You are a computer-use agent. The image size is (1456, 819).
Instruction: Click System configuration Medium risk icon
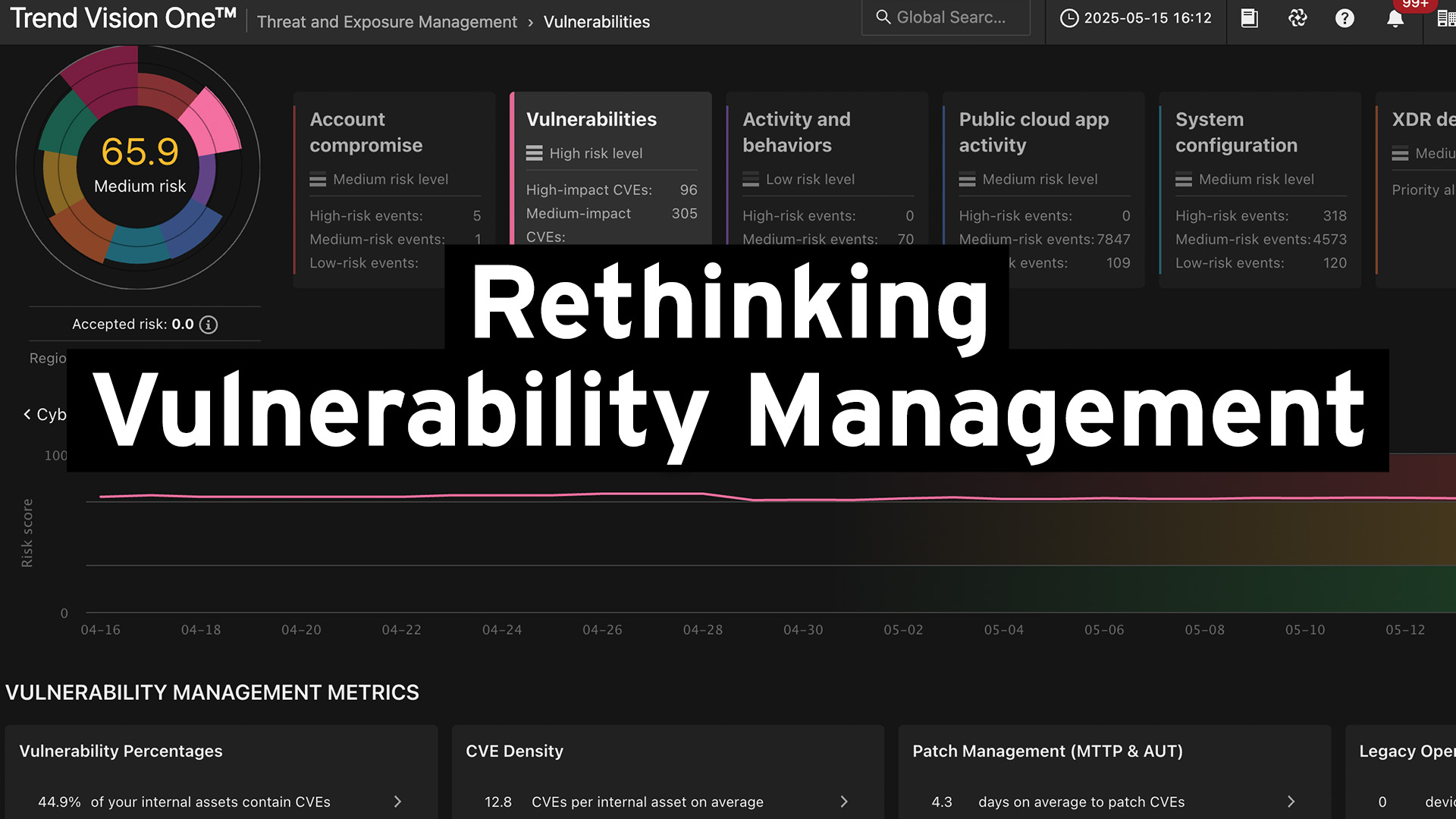pyautogui.click(x=1184, y=180)
